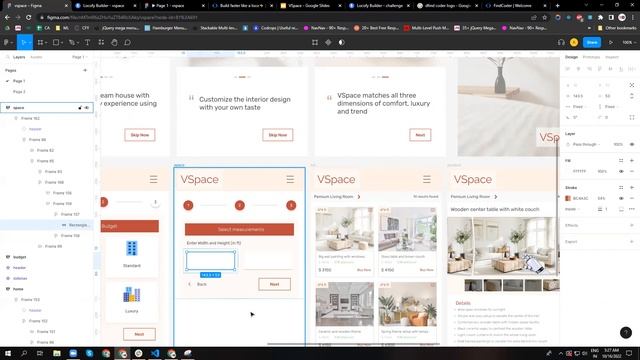Open fill styles icon in Fill section

(x=621, y=160)
